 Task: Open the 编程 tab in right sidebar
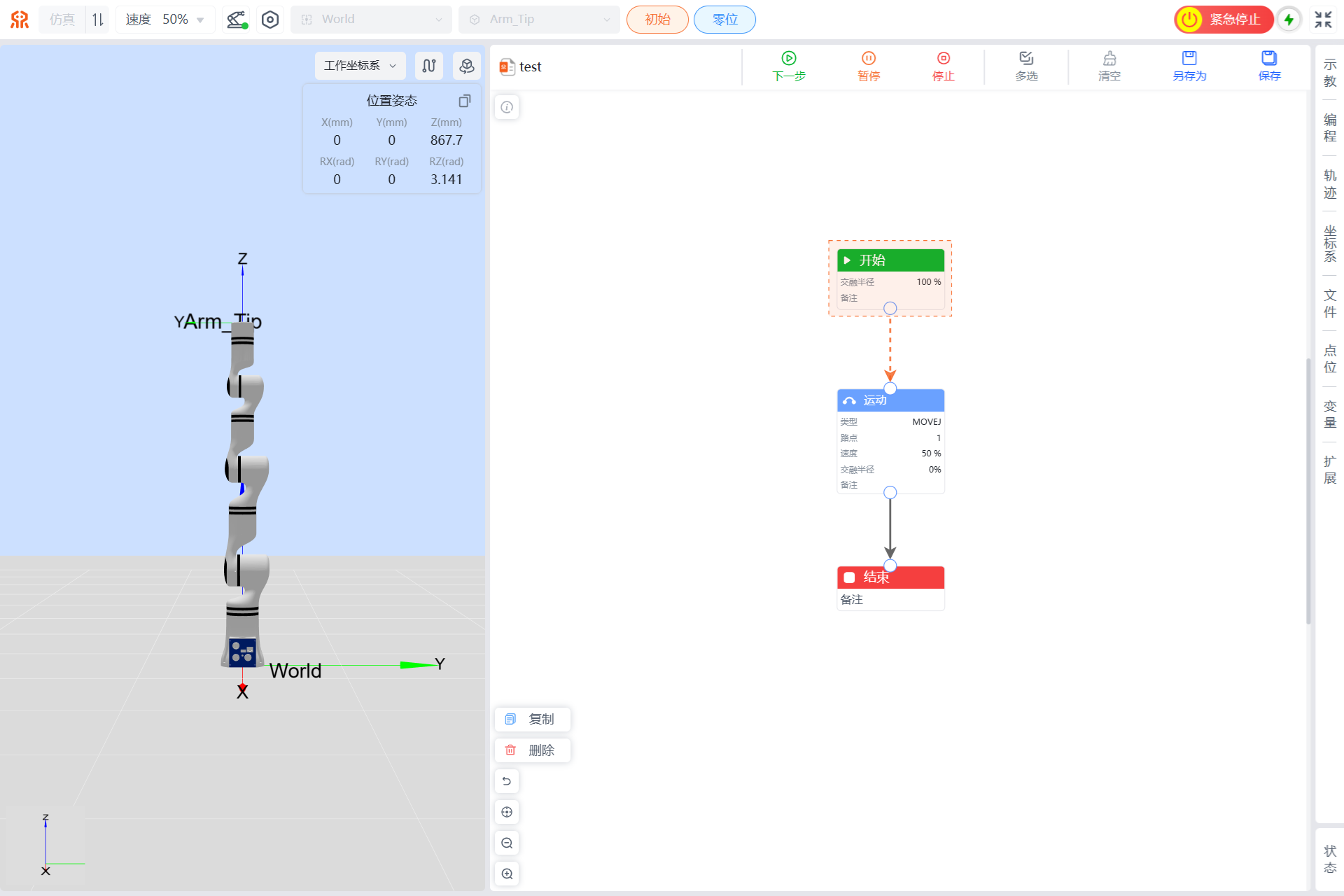(x=1329, y=128)
